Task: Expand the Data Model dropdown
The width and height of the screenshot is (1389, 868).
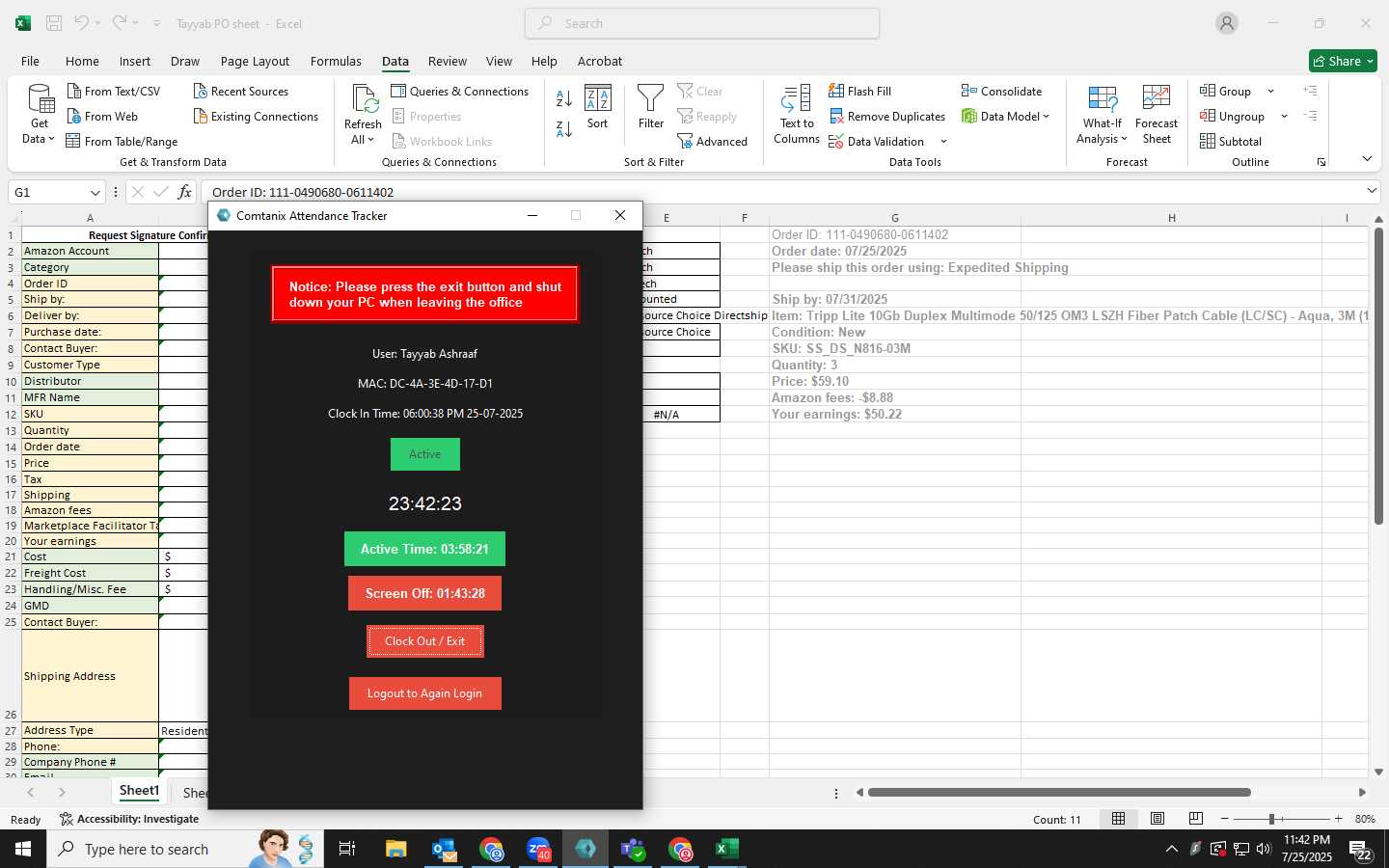Action: (1005, 117)
